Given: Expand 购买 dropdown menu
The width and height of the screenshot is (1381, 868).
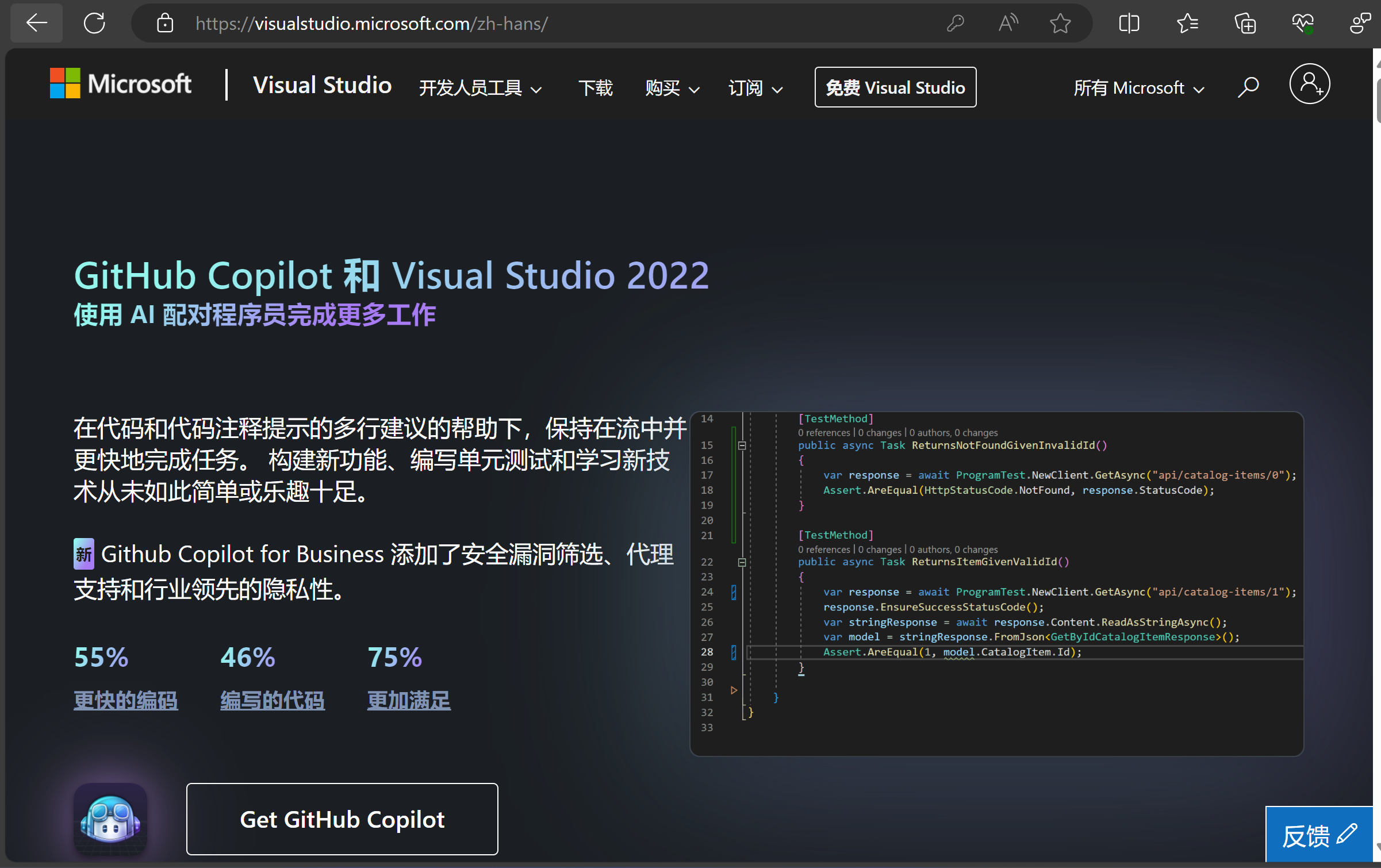Looking at the screenshot, I should [672, 88].
